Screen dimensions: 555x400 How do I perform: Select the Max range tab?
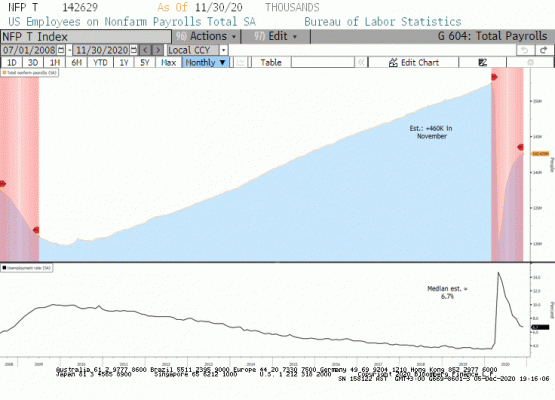point(168,63)
